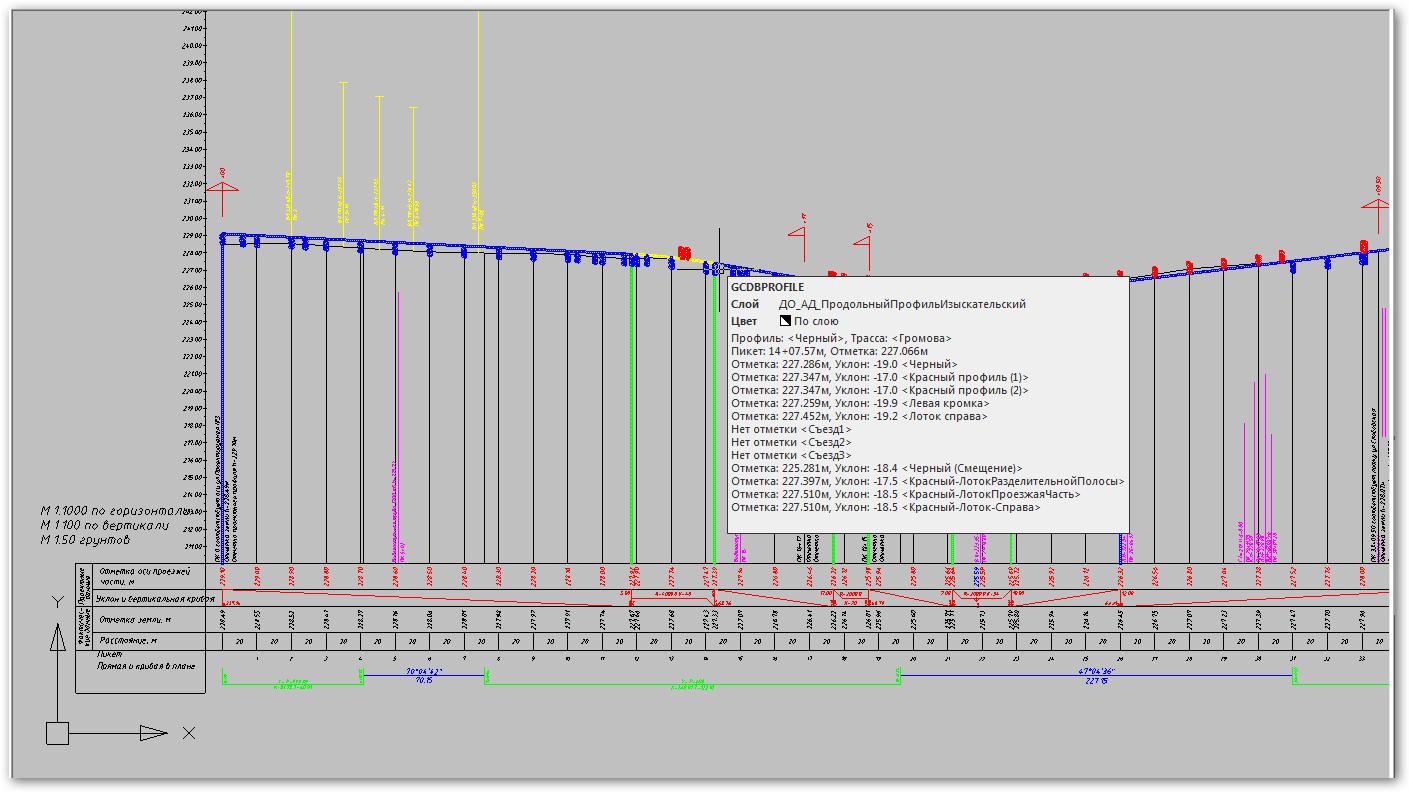Image resolution: width=1409 pixels, height=792 pixels.
Task: Click the X axis arrowhead of UCS icon
Action: click(x=153, y=733)
